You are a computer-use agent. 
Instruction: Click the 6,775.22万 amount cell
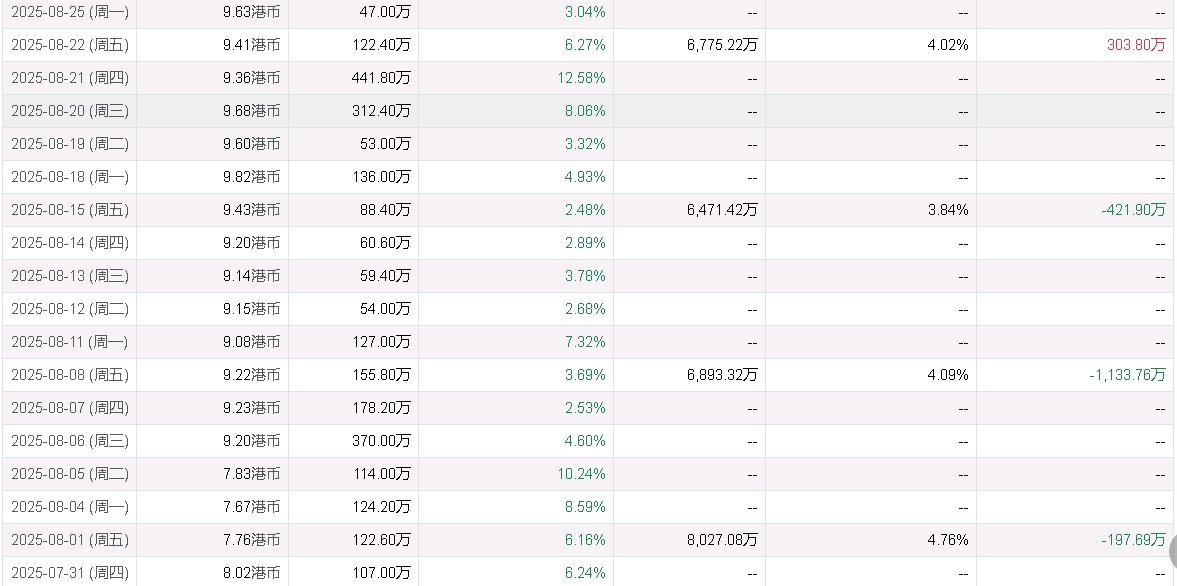pyautogui.click(x=721, y=45)
